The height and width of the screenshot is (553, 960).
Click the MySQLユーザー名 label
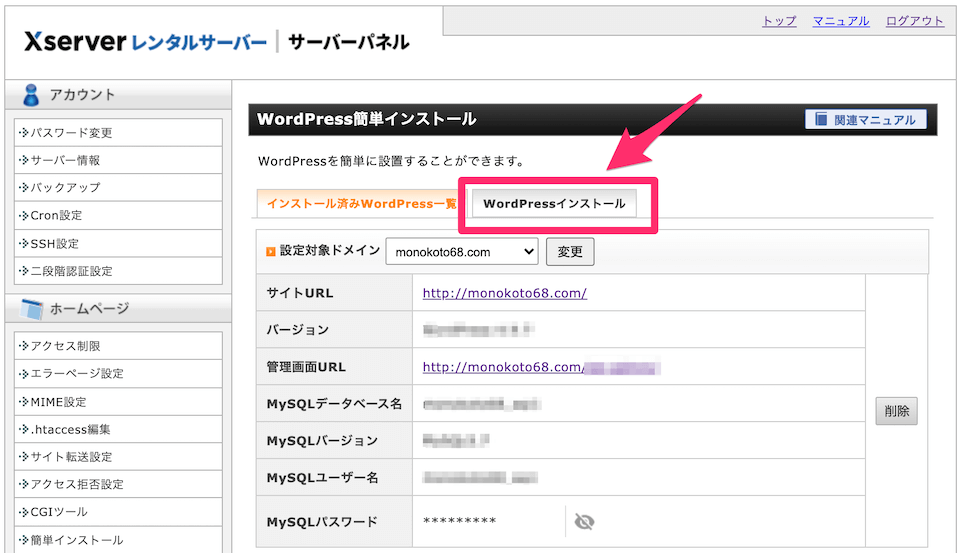[322, 477]
